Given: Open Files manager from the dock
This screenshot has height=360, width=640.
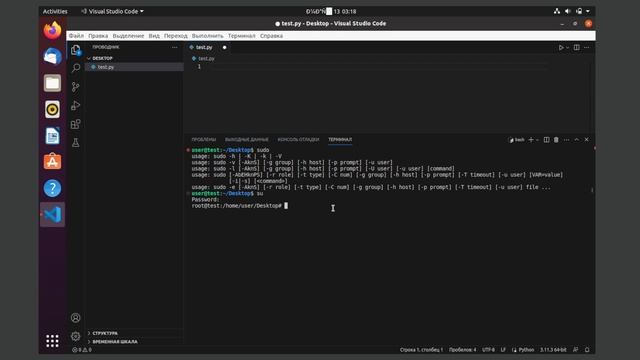Looking at the screenshot, I should [x=52, y=83].
